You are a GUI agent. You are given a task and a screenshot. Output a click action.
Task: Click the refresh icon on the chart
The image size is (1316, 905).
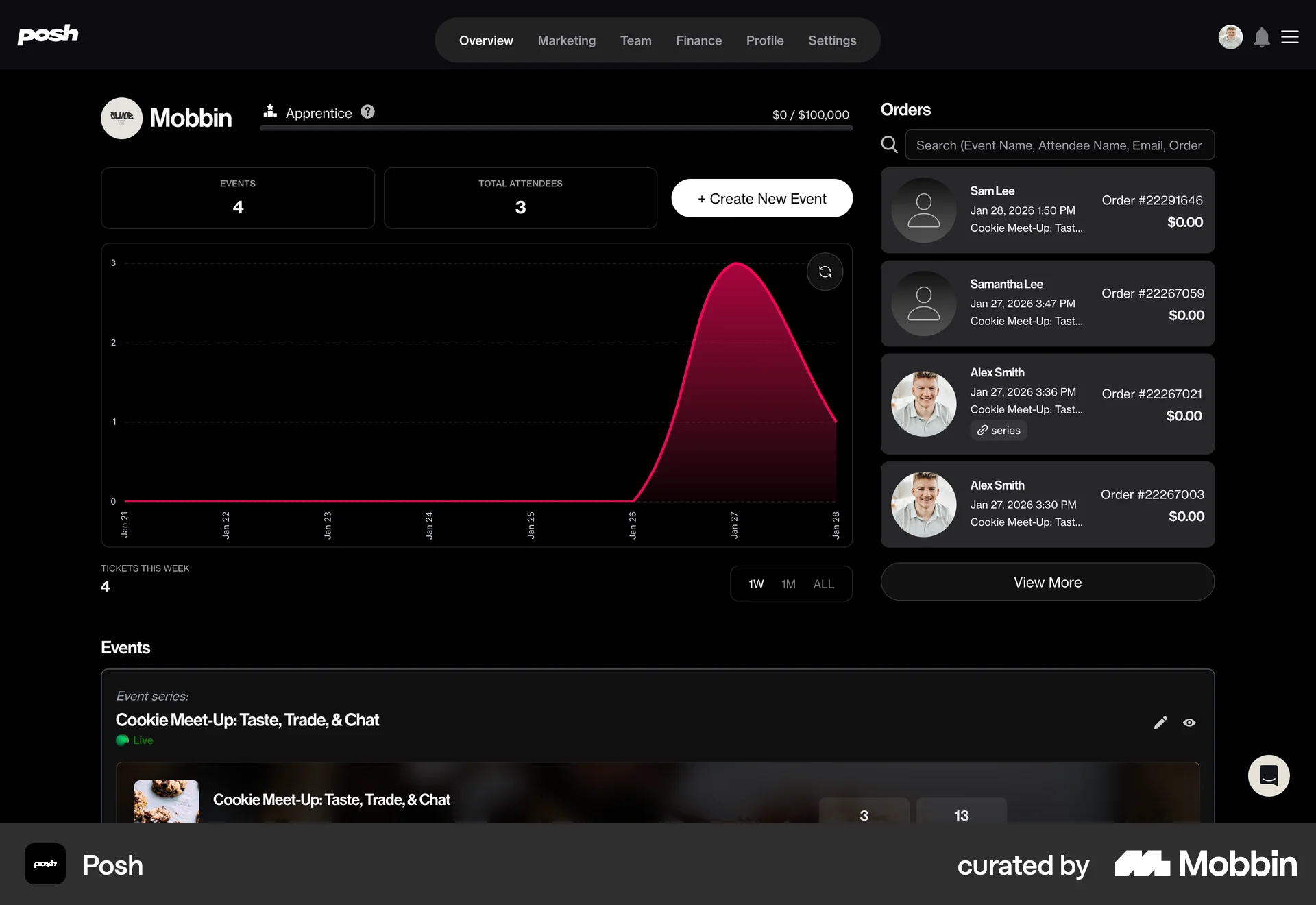tap(825, 271)
